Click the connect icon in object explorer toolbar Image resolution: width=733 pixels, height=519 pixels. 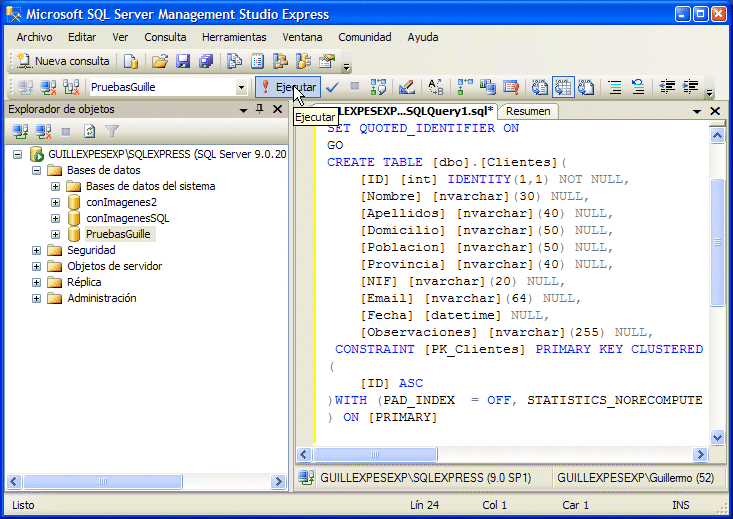point(20,131)
